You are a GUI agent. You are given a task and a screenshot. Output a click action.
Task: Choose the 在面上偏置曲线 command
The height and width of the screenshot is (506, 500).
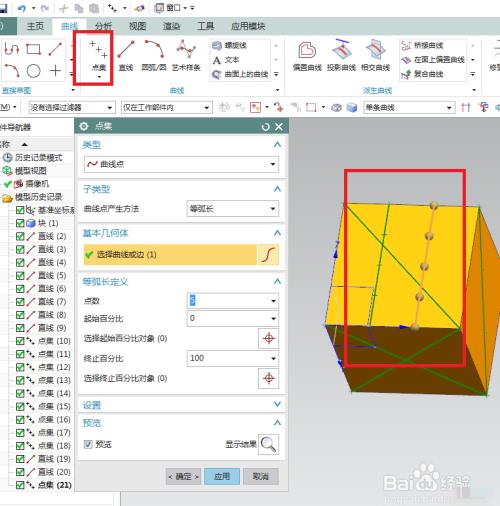(433, 60)
